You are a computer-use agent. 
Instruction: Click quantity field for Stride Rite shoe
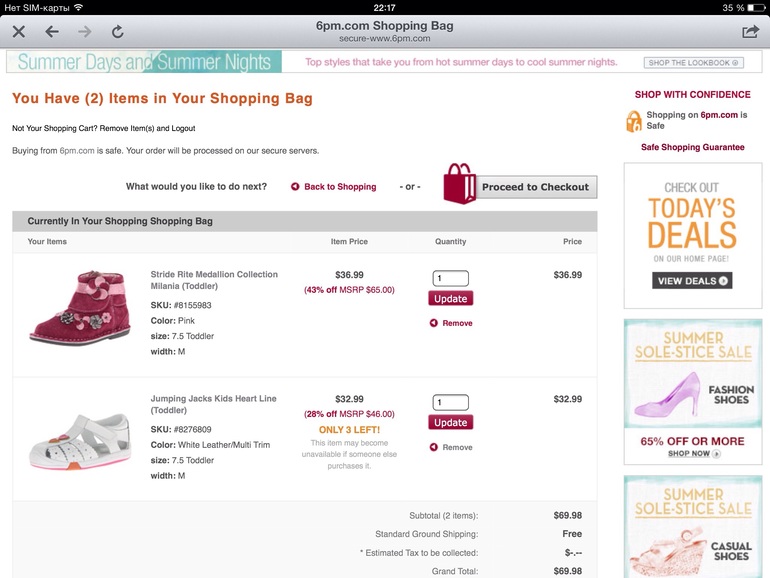point(450,278)
